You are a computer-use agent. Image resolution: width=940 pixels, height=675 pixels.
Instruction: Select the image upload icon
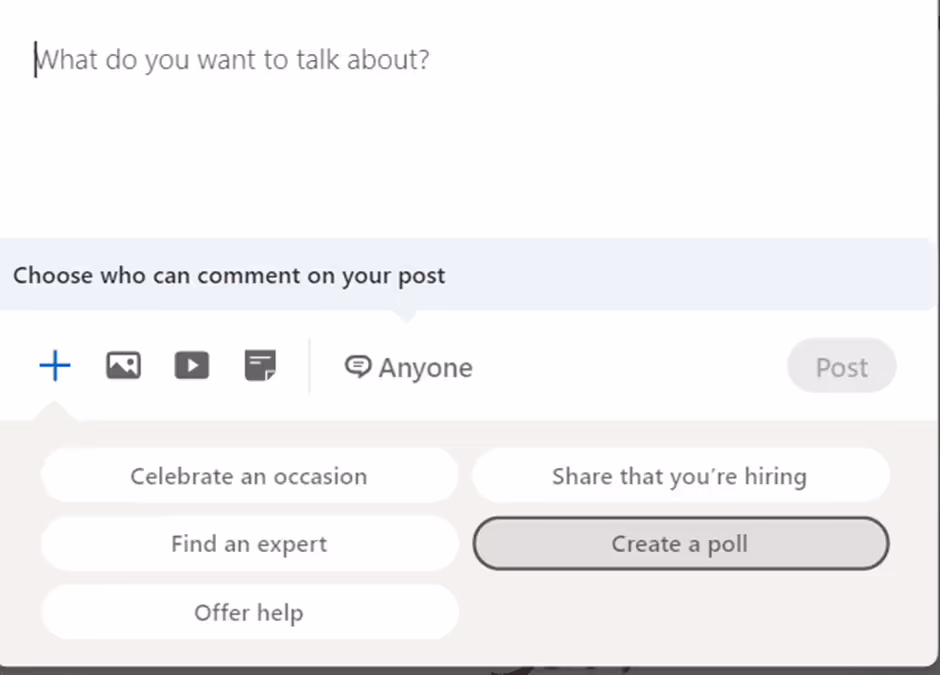[x=123, y=365]
